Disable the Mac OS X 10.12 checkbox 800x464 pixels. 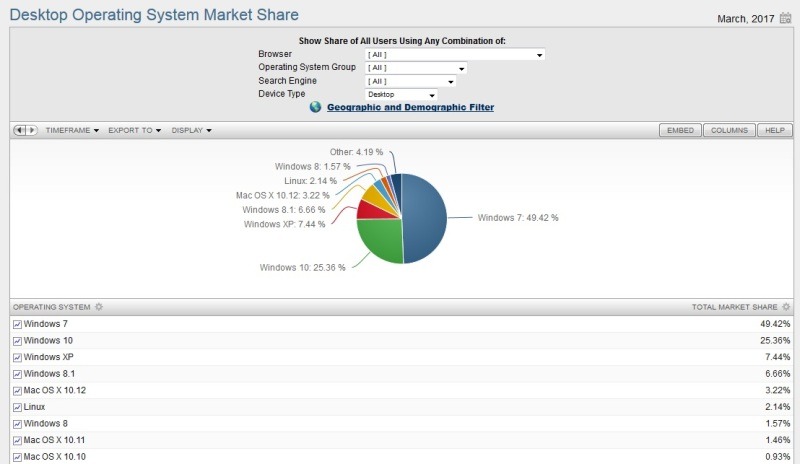pos(17,391)
